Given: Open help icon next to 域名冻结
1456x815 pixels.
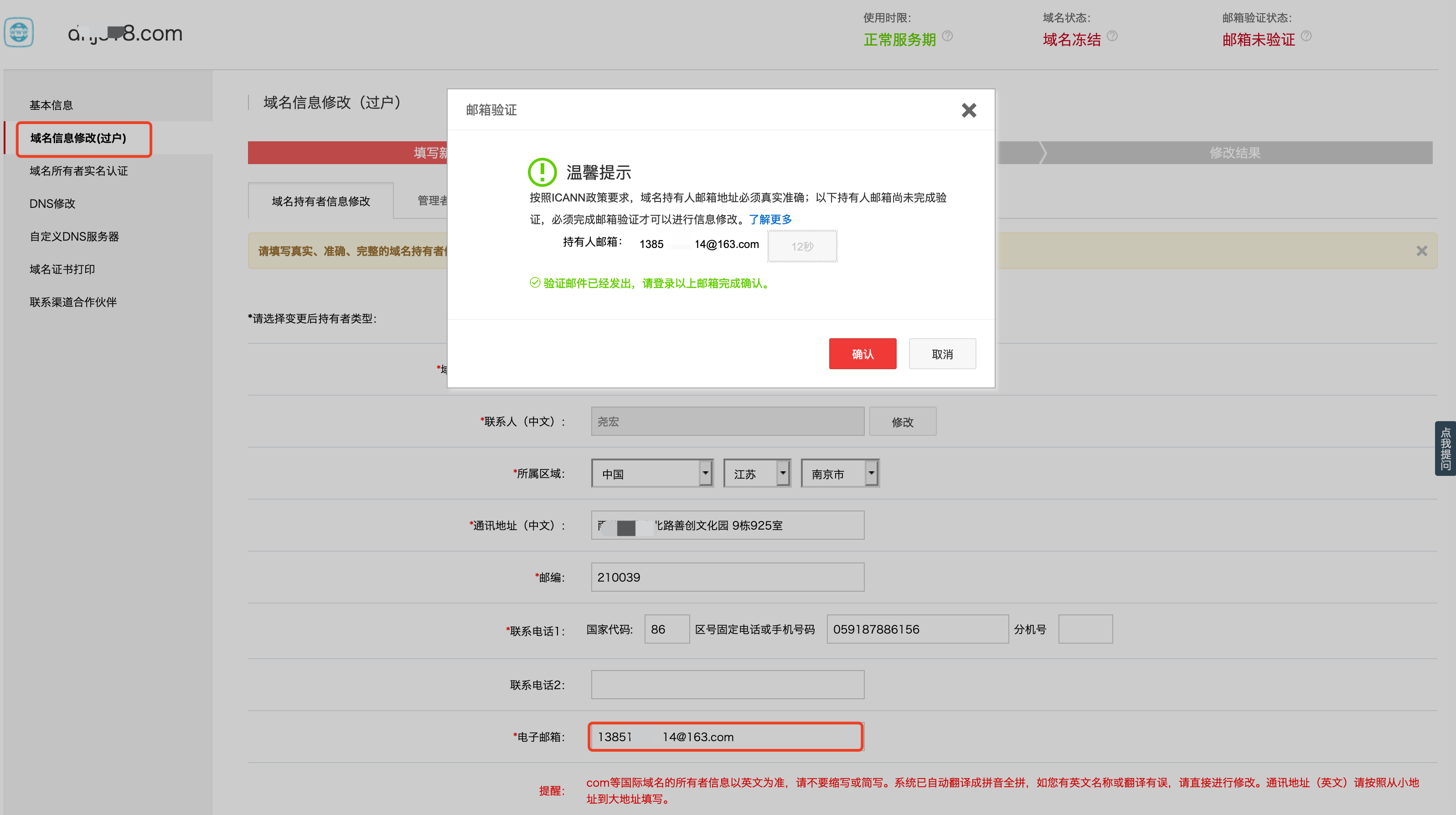Looking at the screenshot, I should pos(1112,36).
